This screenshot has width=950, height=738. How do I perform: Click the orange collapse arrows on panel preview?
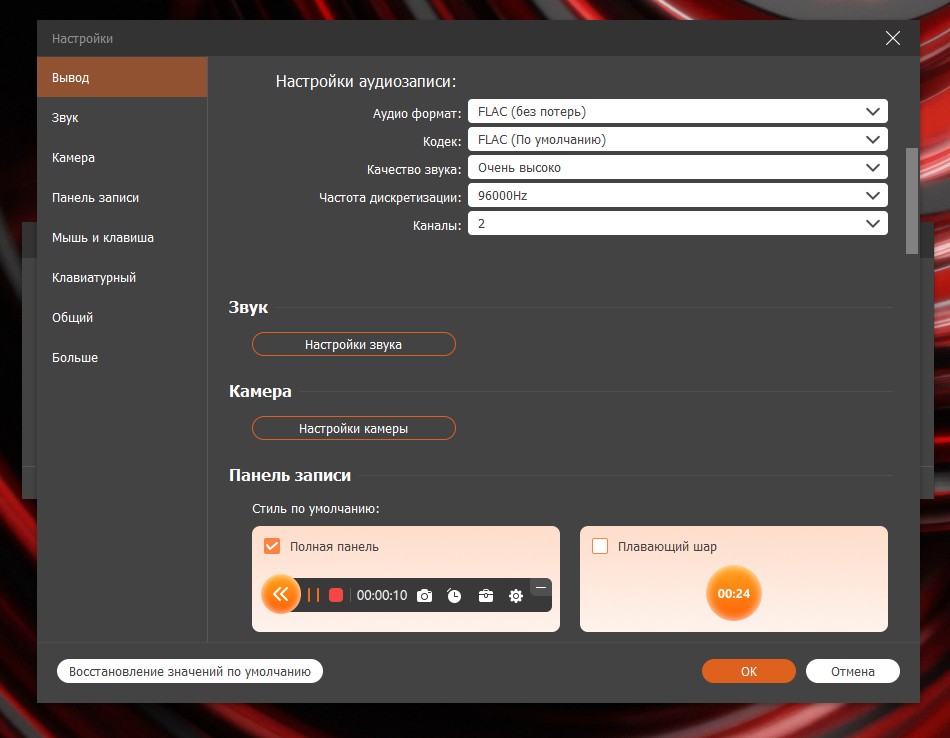pos(281,595)
